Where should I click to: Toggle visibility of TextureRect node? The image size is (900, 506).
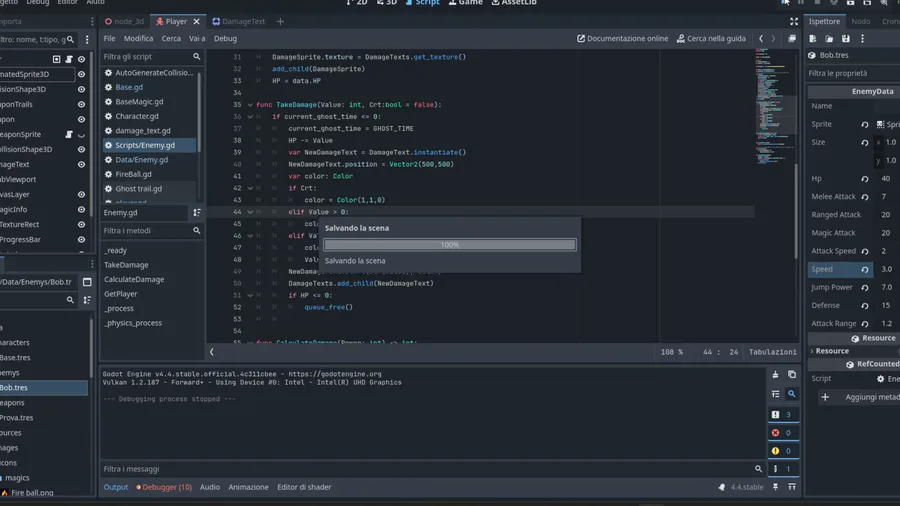[82, 224]
